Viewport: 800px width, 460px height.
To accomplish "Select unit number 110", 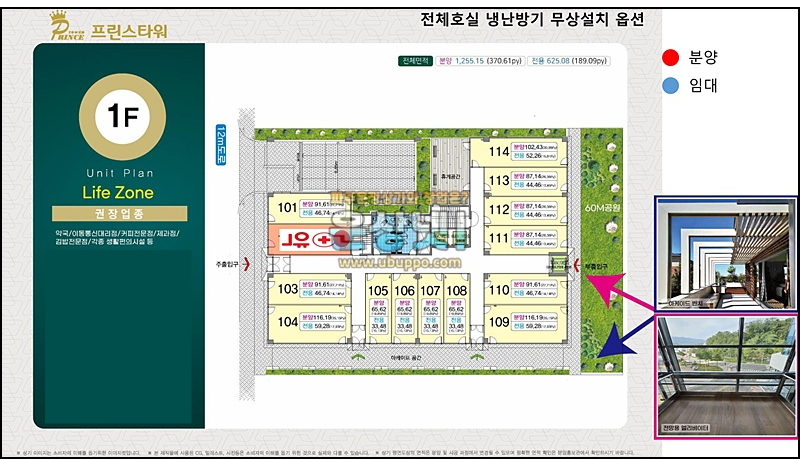I will pyautogui.click(x=499, y=290).
